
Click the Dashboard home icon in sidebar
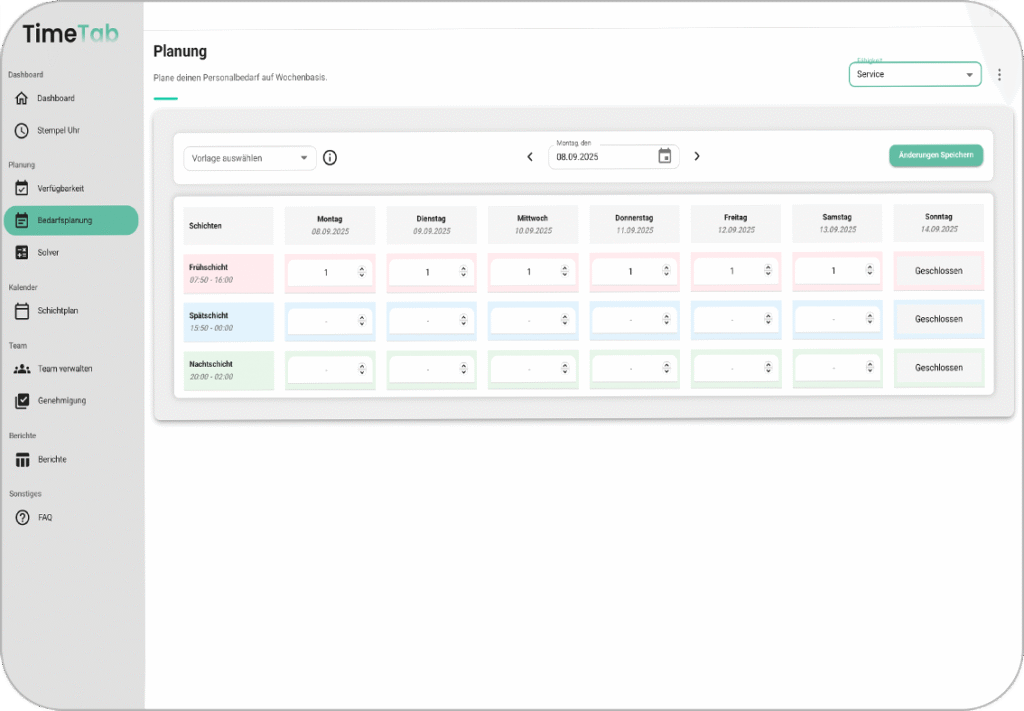point(22,98)
